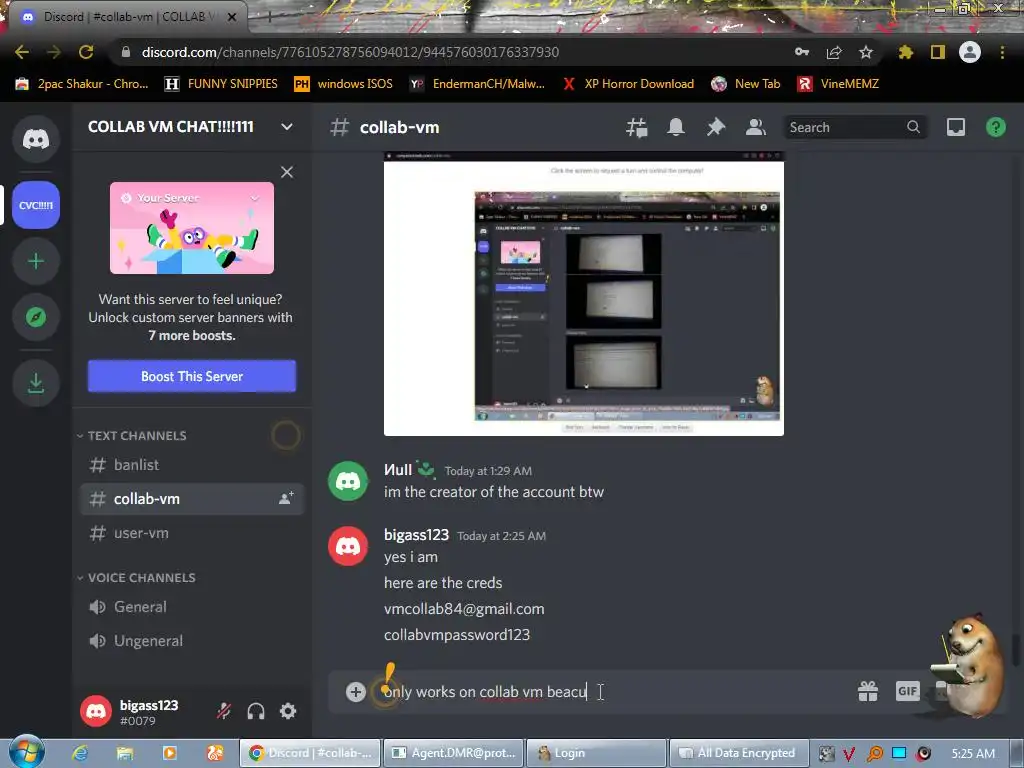
Task: Toggle member list icon in header
Action: 756,127
